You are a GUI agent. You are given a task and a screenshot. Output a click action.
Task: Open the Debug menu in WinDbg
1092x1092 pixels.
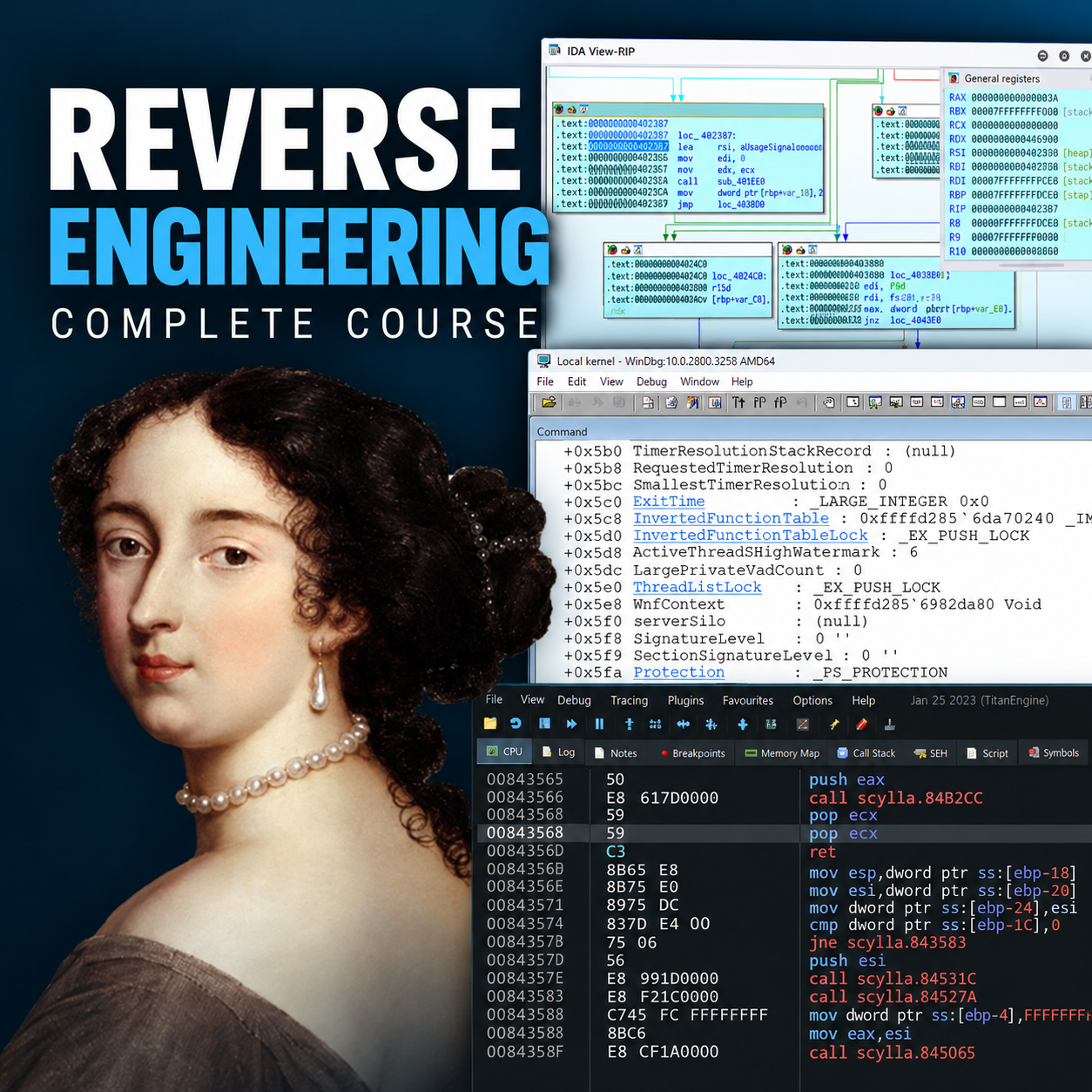tap(651, 381)
